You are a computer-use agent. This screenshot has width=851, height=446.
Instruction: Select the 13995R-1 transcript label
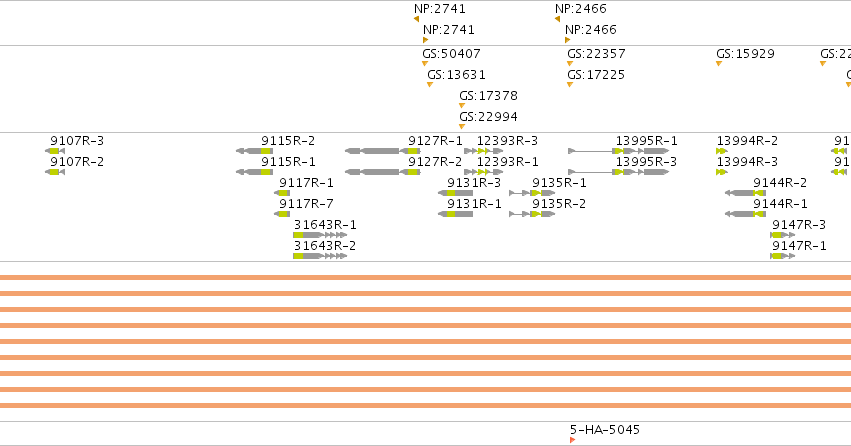(646, 141)
